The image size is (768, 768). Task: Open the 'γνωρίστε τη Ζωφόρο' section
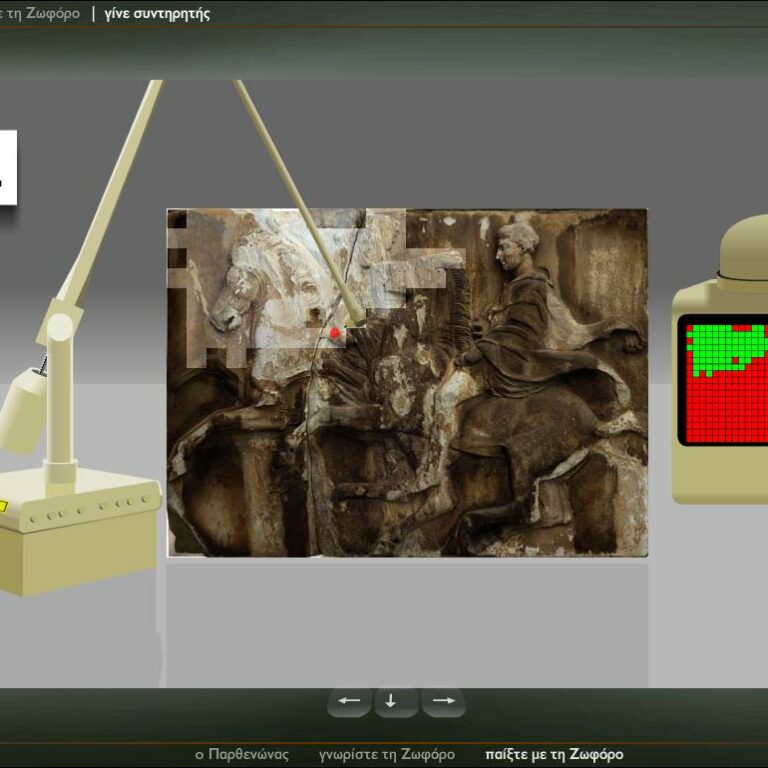(x=387, y=754)
